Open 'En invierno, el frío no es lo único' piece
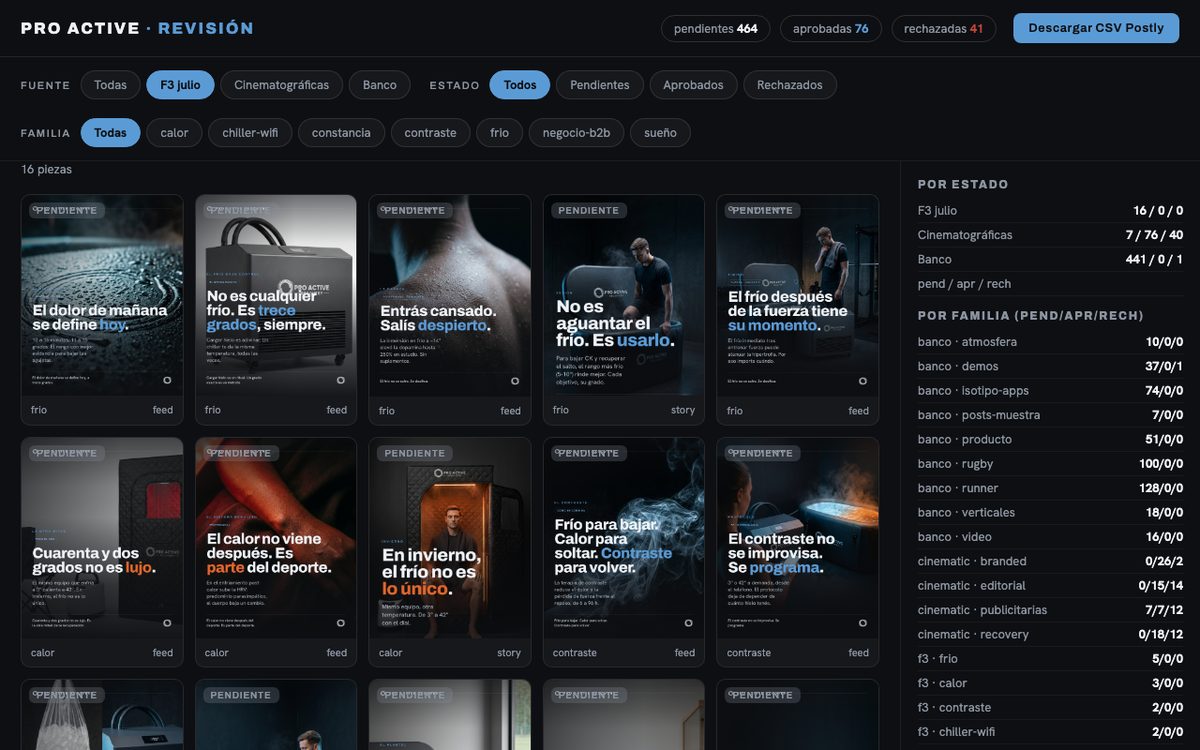Image resolution: width=1200 pixels, height=750 pixels. pos(450,552)
